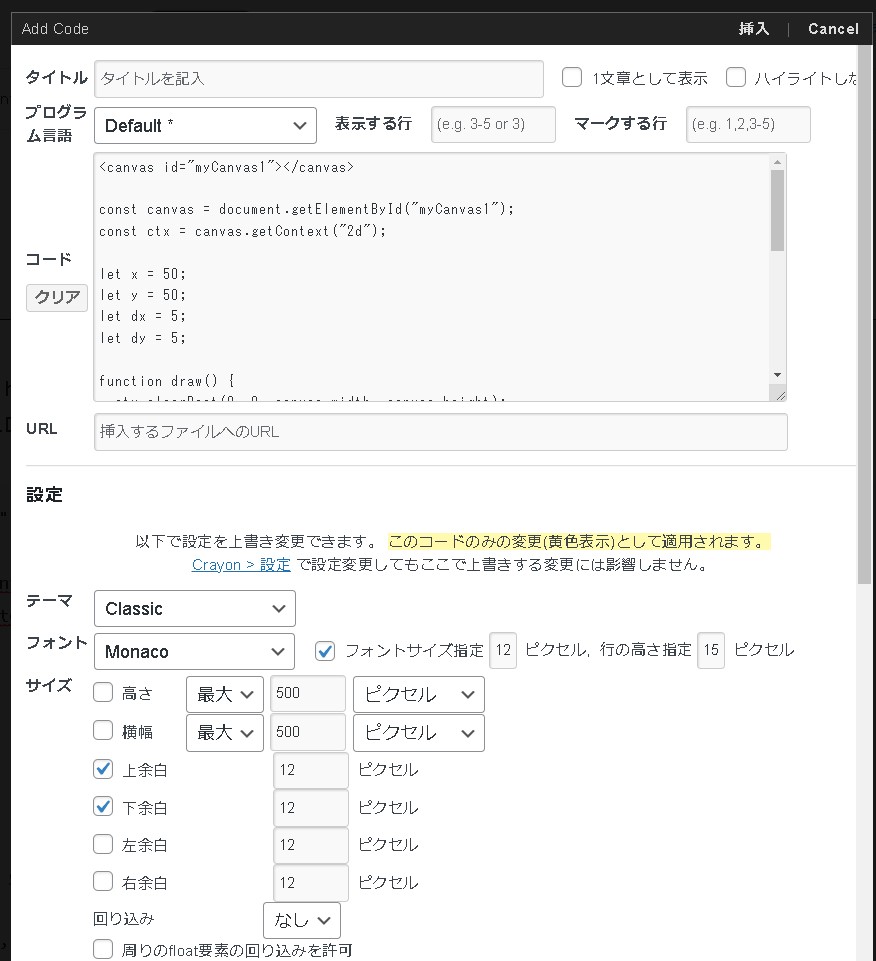Toggle the ハイライト checkbox
Viewport: 876px width, 961px height.
click(x=736, y=78)
